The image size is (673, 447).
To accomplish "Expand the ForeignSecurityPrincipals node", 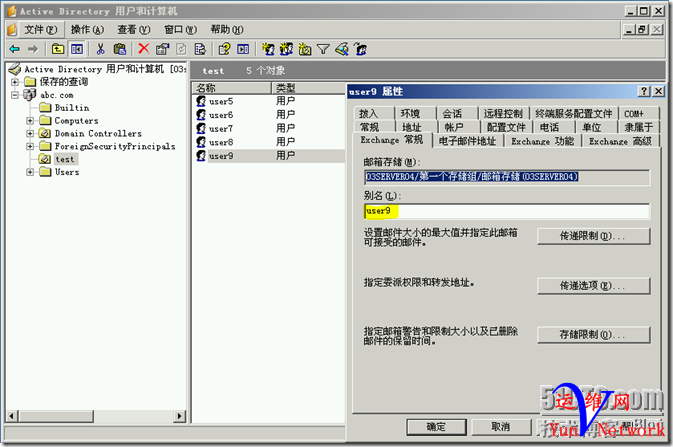I will point(30,146).
